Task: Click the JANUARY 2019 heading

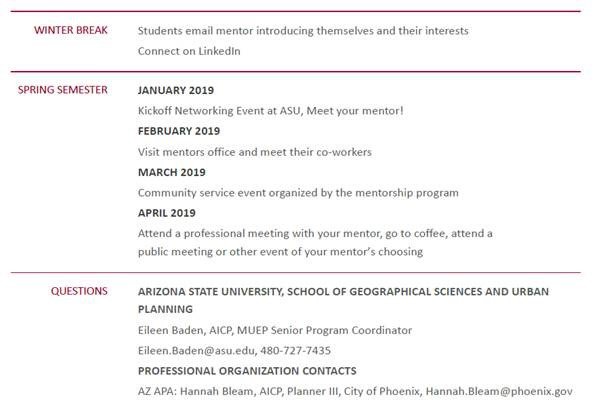Action: [x=176, y=90]
